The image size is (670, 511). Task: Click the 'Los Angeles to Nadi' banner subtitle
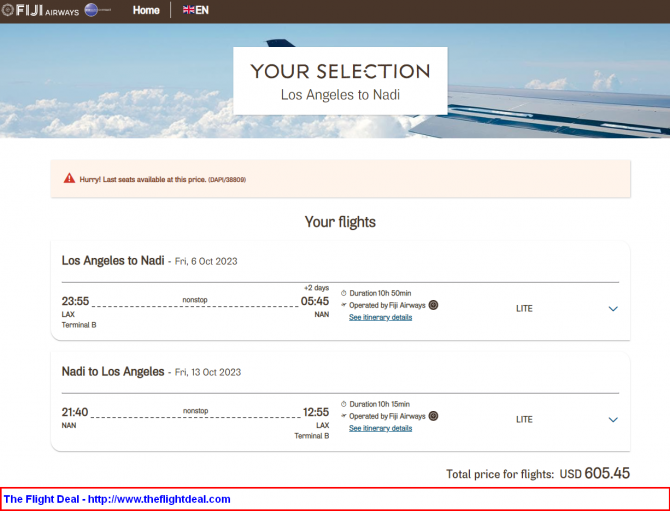point(340,94)
